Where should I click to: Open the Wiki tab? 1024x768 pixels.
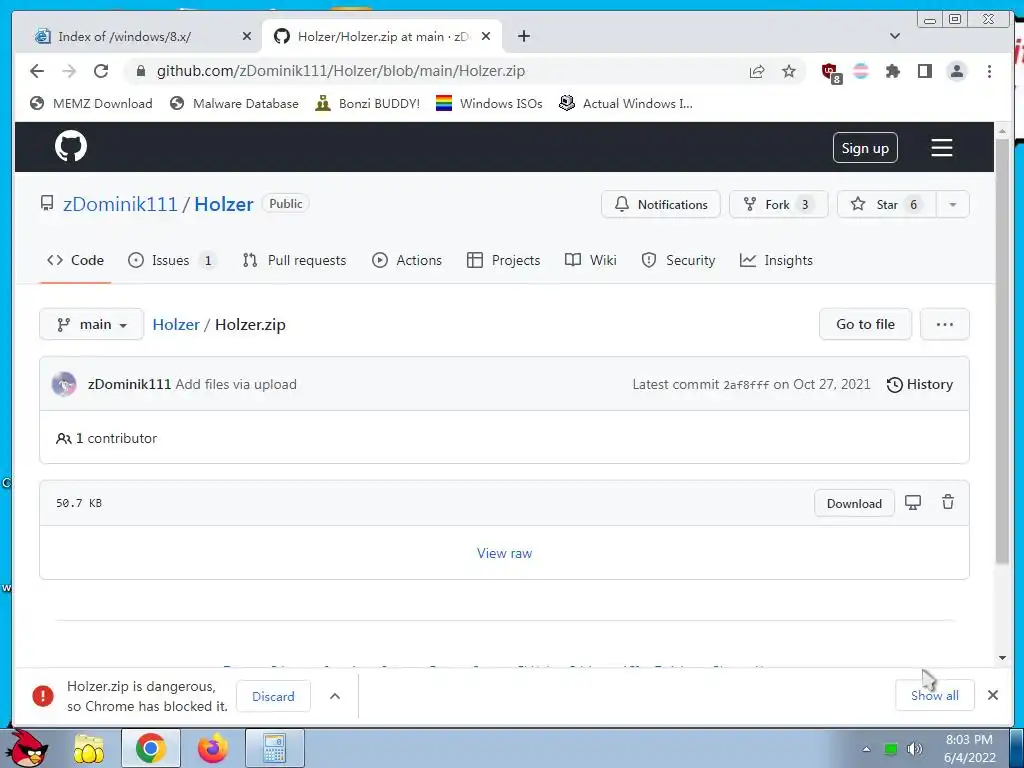pyautogui.click(x=590, y=261)
